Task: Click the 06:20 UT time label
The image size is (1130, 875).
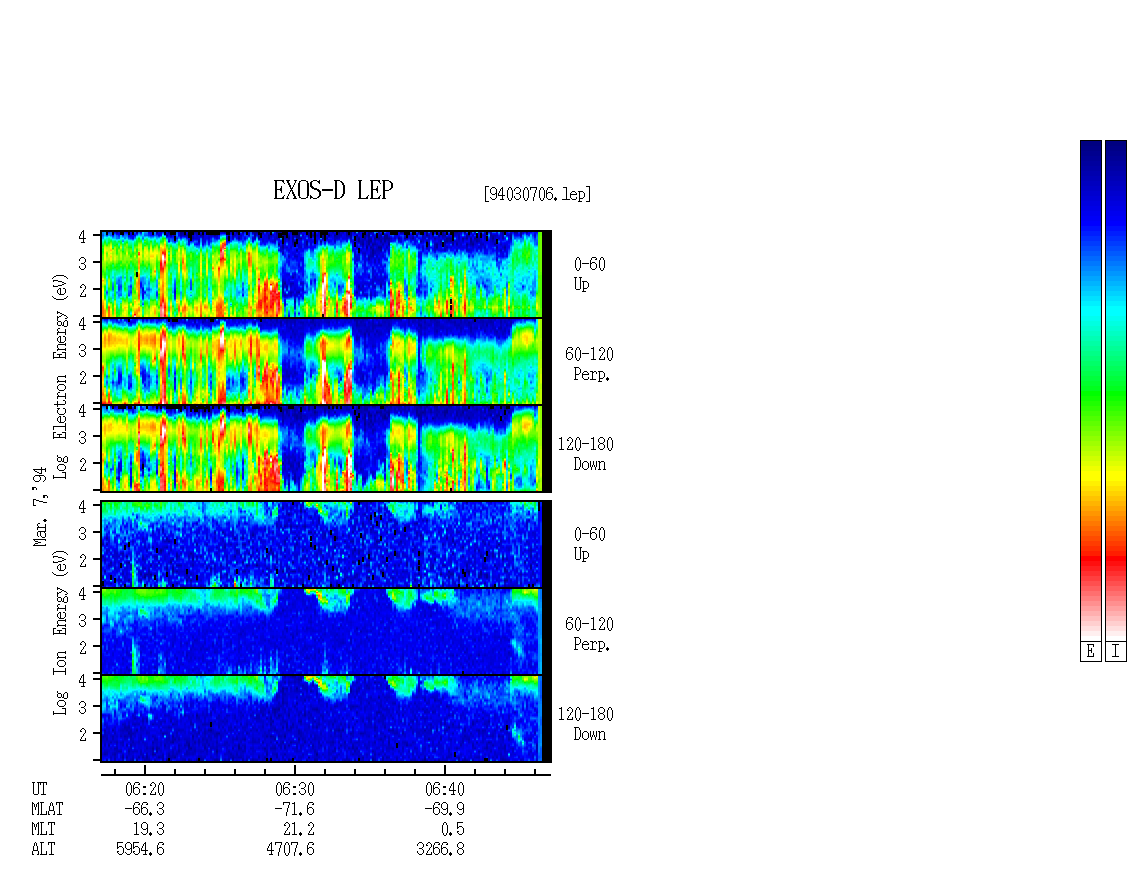Action: pos(145,789)
